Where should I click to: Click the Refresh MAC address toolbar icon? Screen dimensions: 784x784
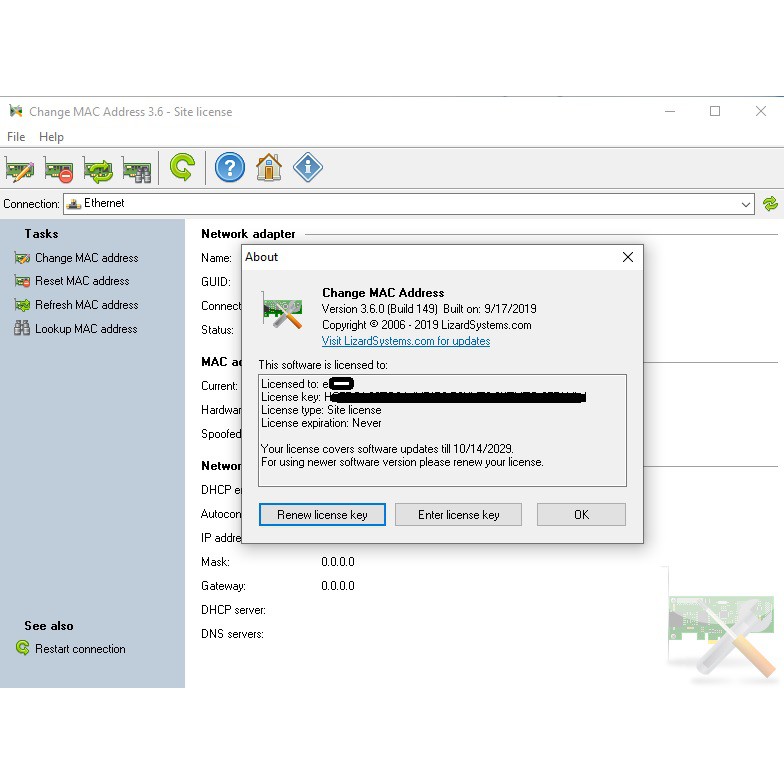pos(98,168)
